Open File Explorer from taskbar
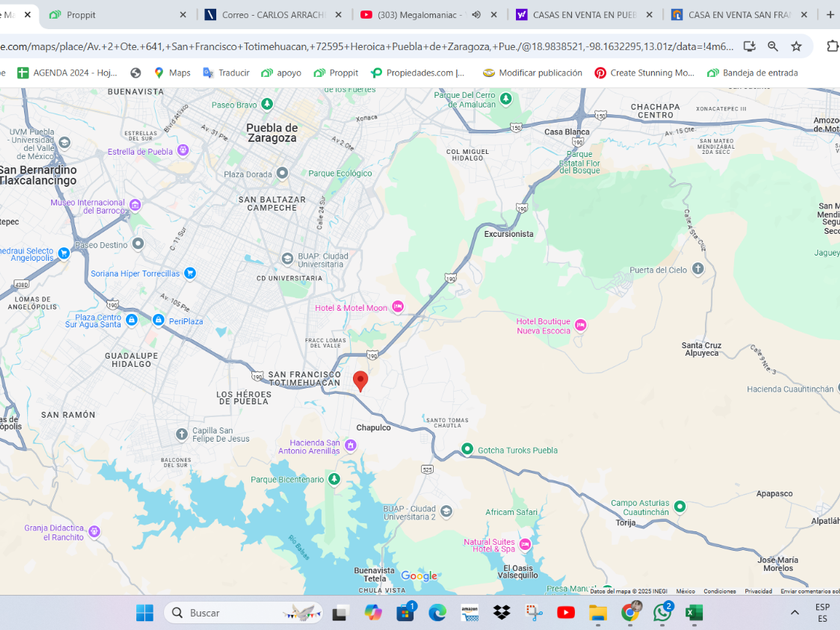This screenshot has width=840, height=630. tap(598, 613)
